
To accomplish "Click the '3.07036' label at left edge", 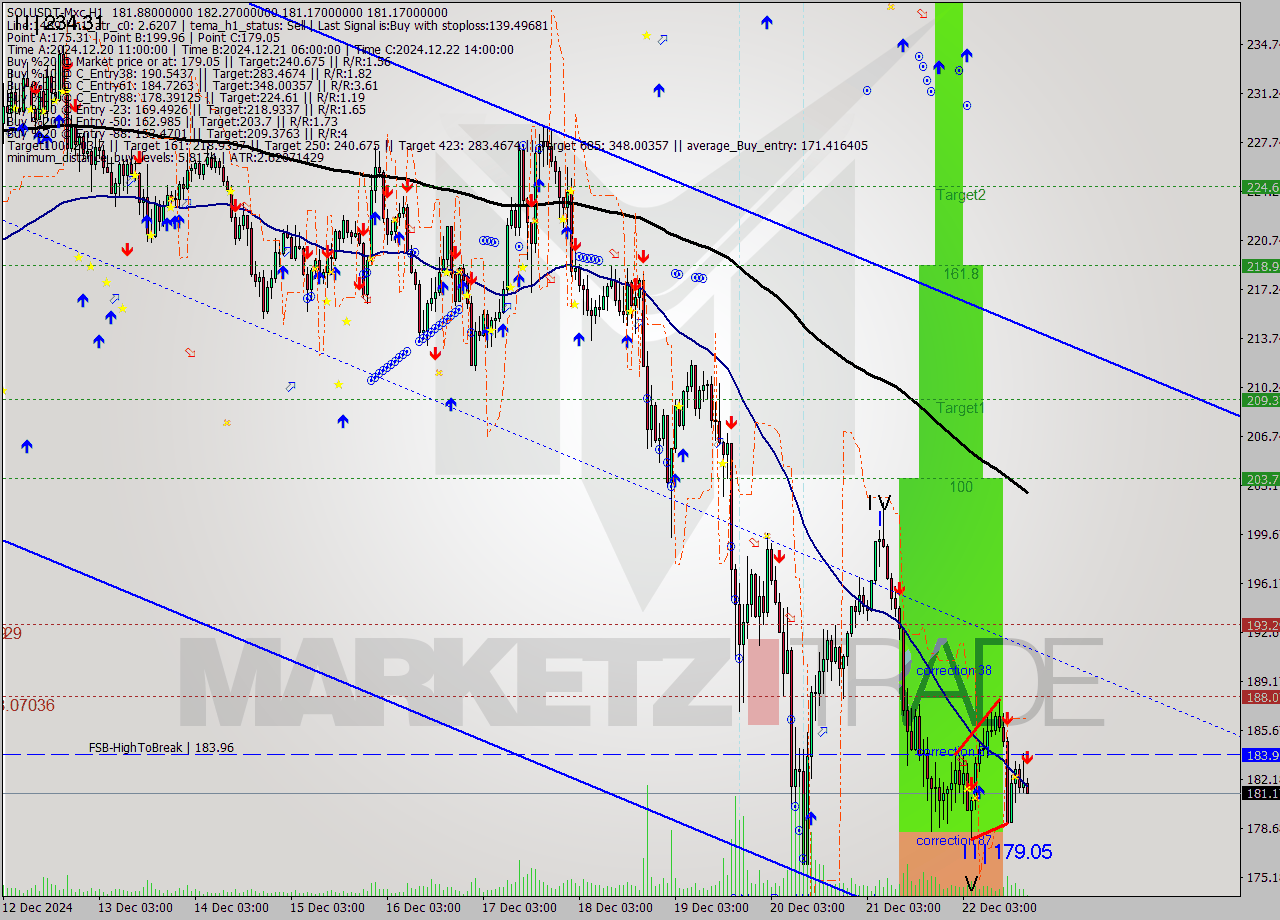I will pyautogui.click(x=27, y=705).
